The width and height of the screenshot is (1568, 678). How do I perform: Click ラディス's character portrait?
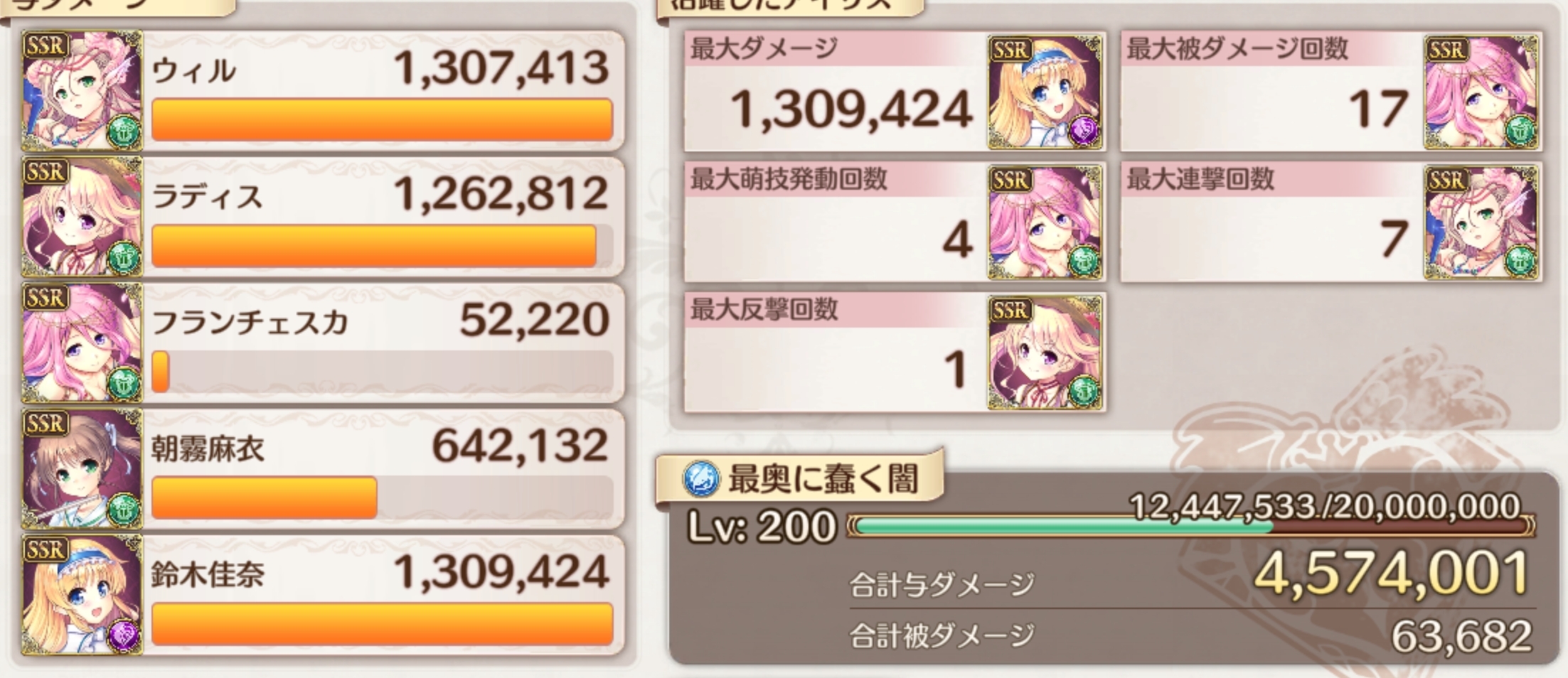click(x=82, y=217)
